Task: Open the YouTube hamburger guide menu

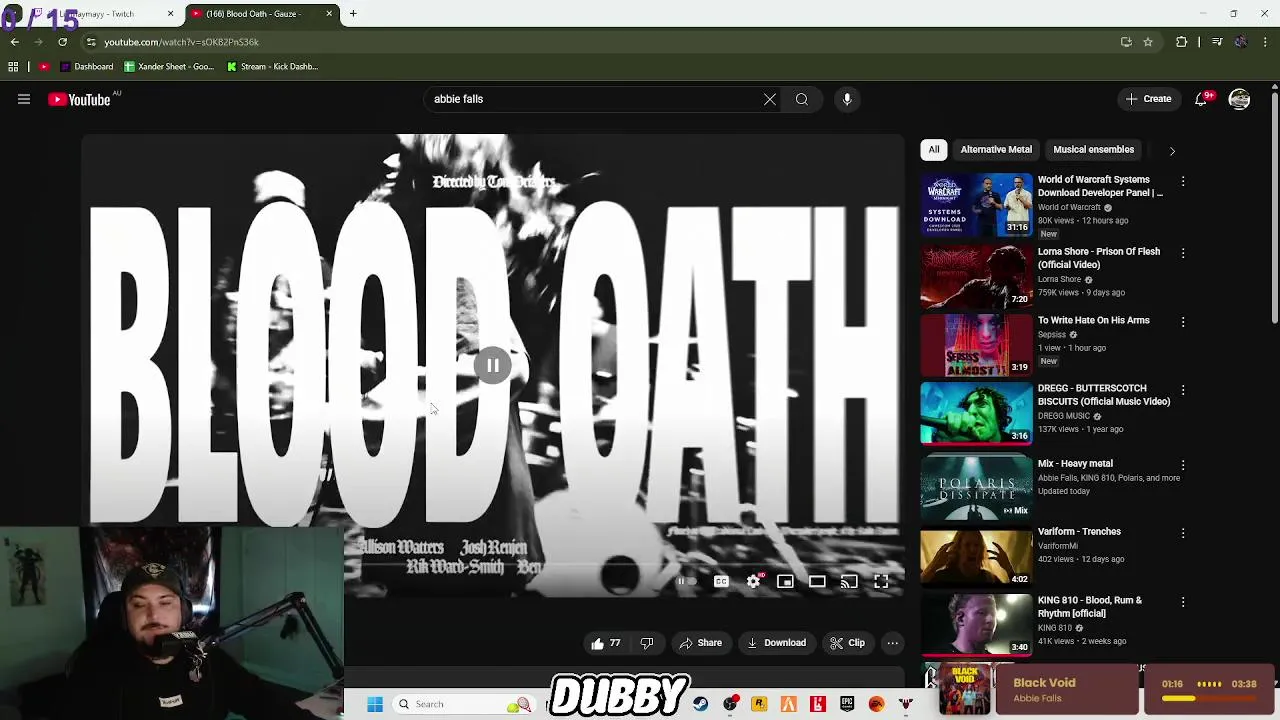Action: (24, 99)
